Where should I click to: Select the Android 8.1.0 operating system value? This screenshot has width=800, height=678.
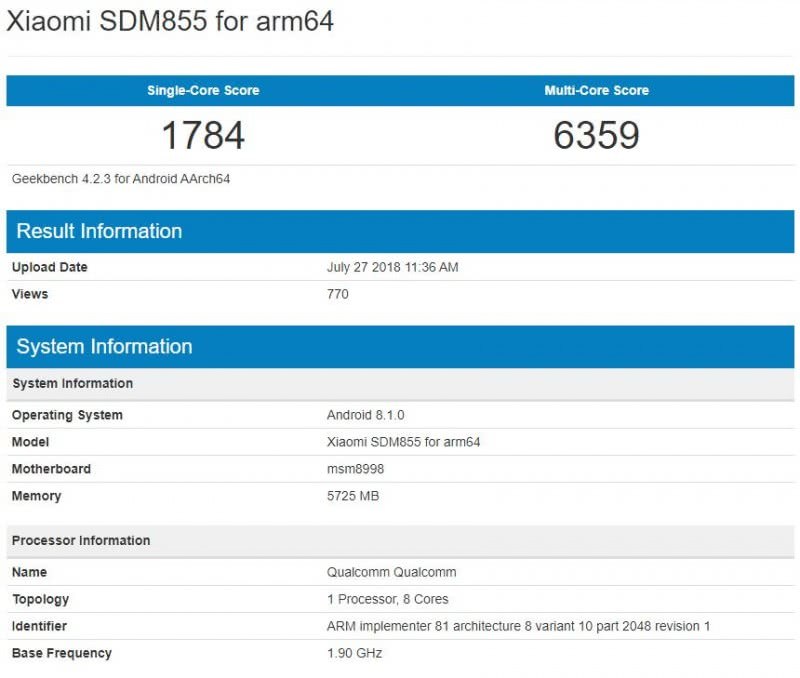365,415
